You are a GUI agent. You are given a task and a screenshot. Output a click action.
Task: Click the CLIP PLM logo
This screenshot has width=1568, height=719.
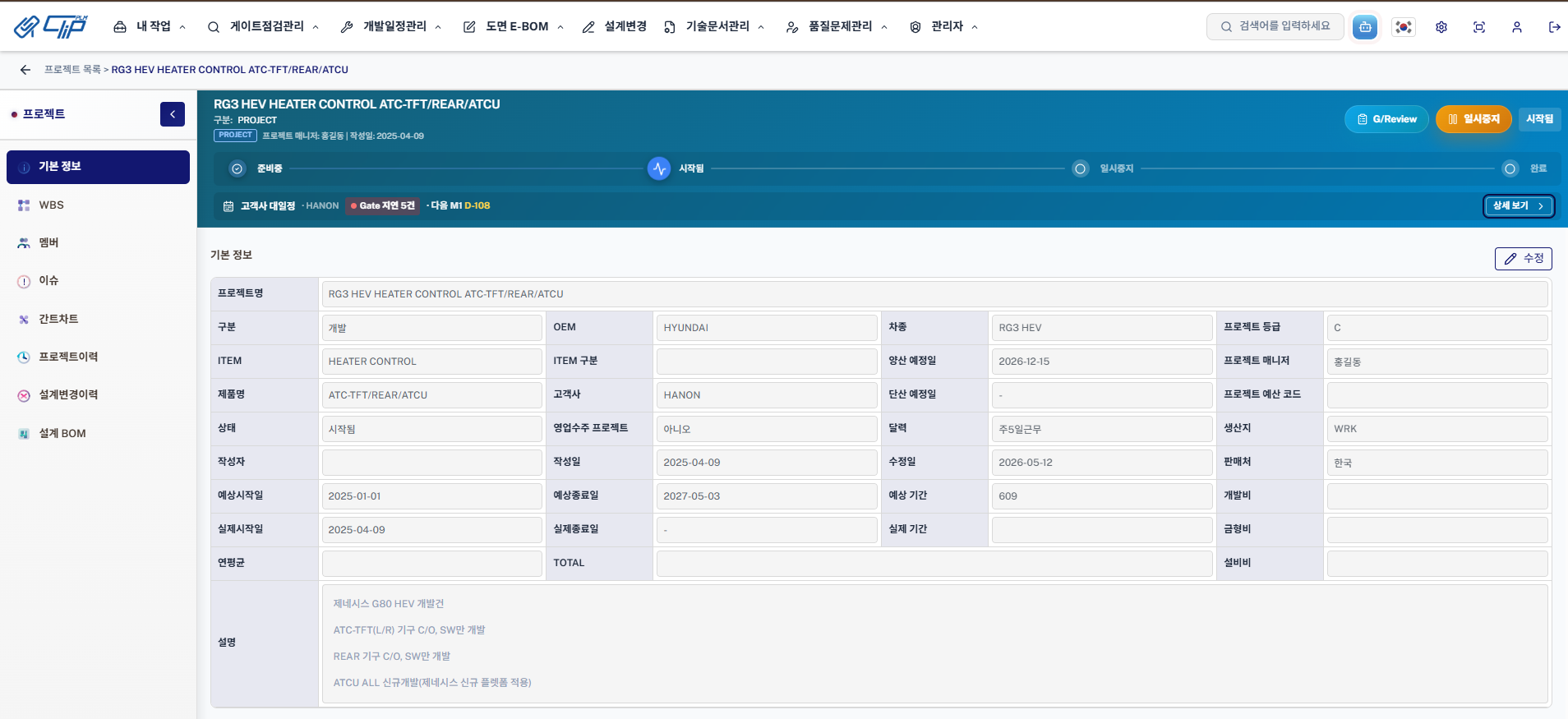pos(51,26)
